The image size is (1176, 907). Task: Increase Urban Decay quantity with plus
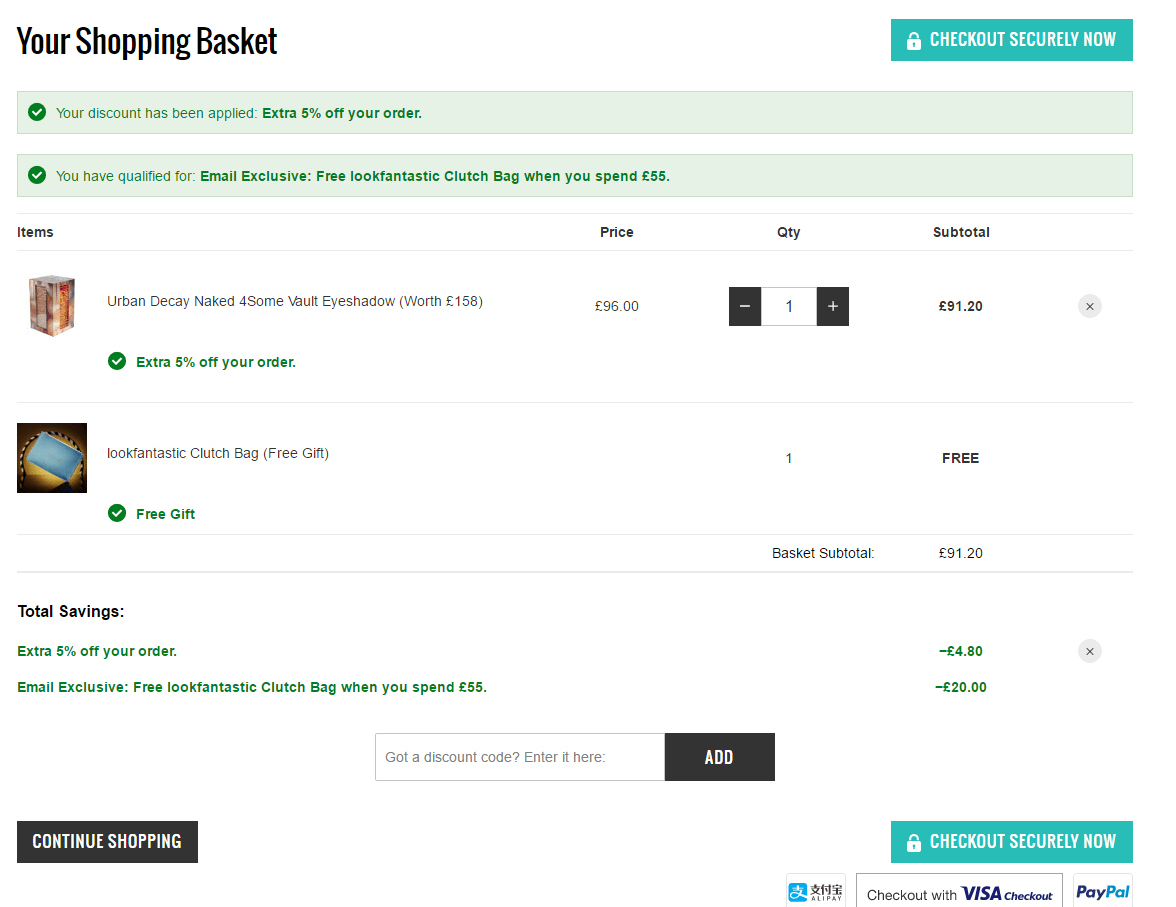pos(832,306)
